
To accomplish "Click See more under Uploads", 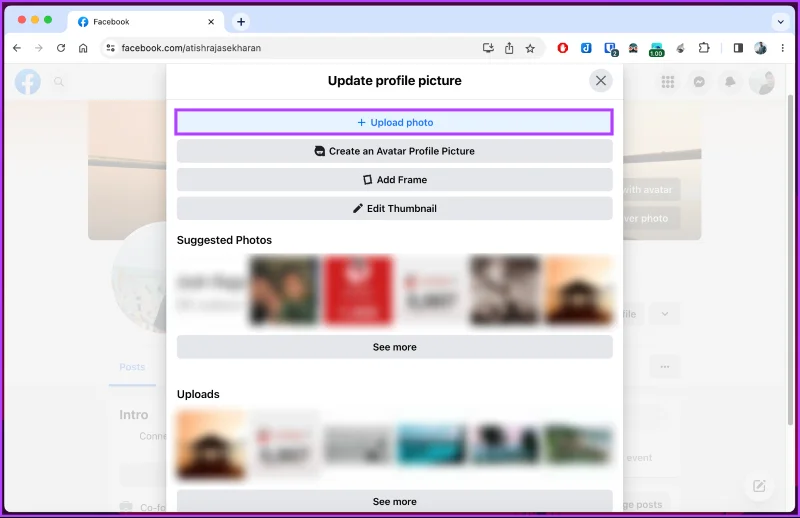I will [x=394, y=501].
